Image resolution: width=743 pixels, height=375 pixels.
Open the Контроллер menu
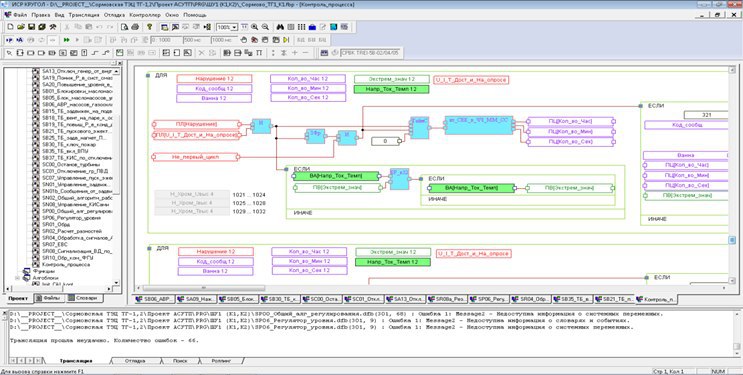(145, 15)
